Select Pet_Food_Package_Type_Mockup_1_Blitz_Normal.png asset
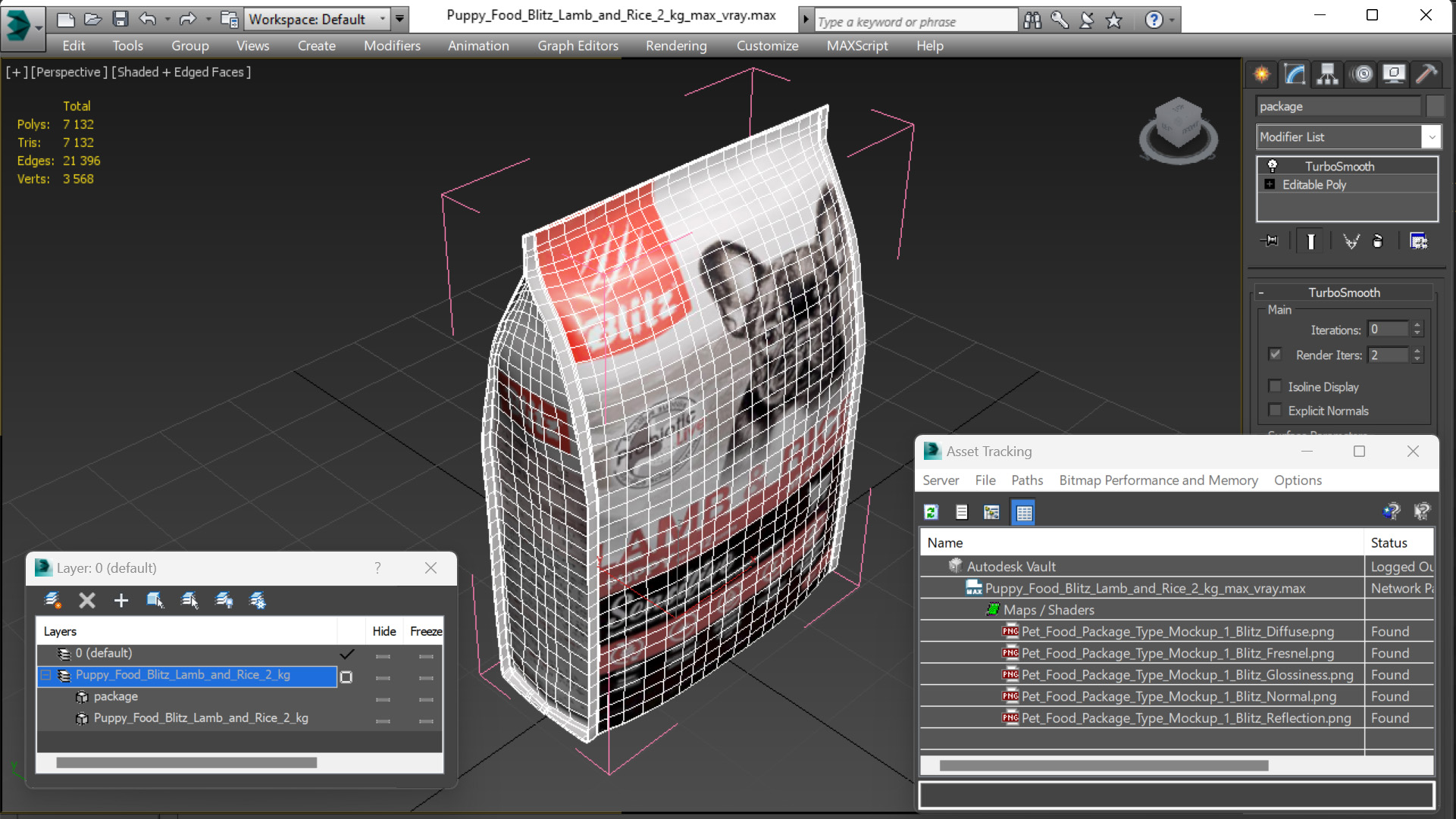The height and width of the screenshot is (819, 1456). (1178, 696)
